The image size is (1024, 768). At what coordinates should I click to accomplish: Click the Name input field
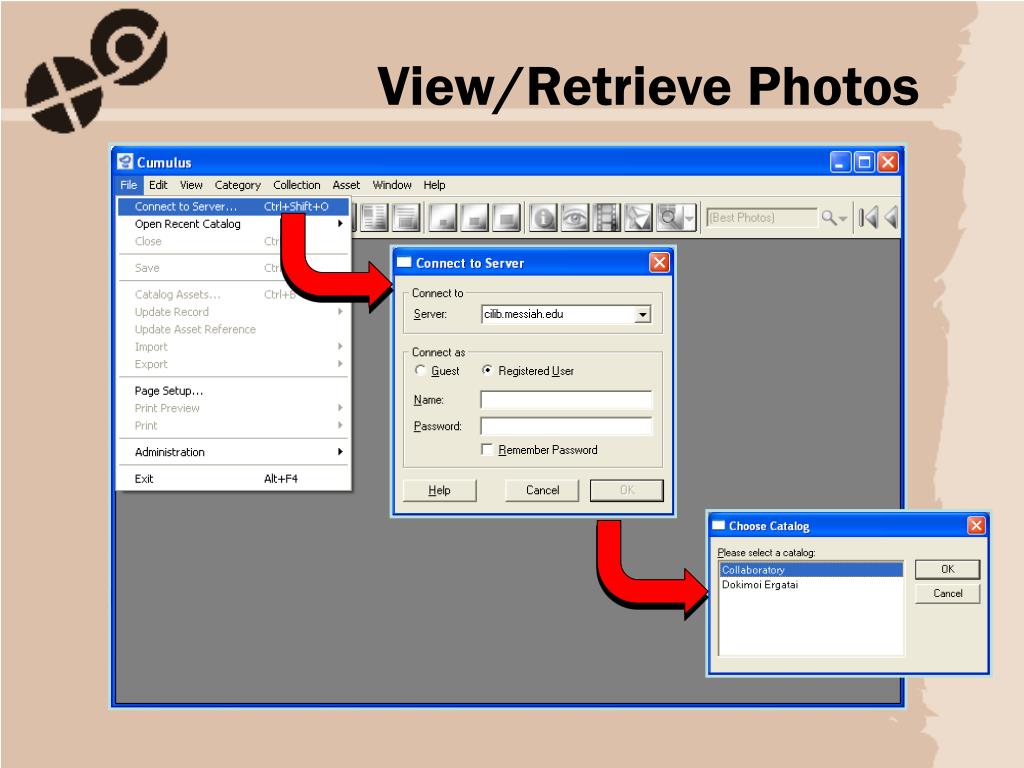point(566,400)
